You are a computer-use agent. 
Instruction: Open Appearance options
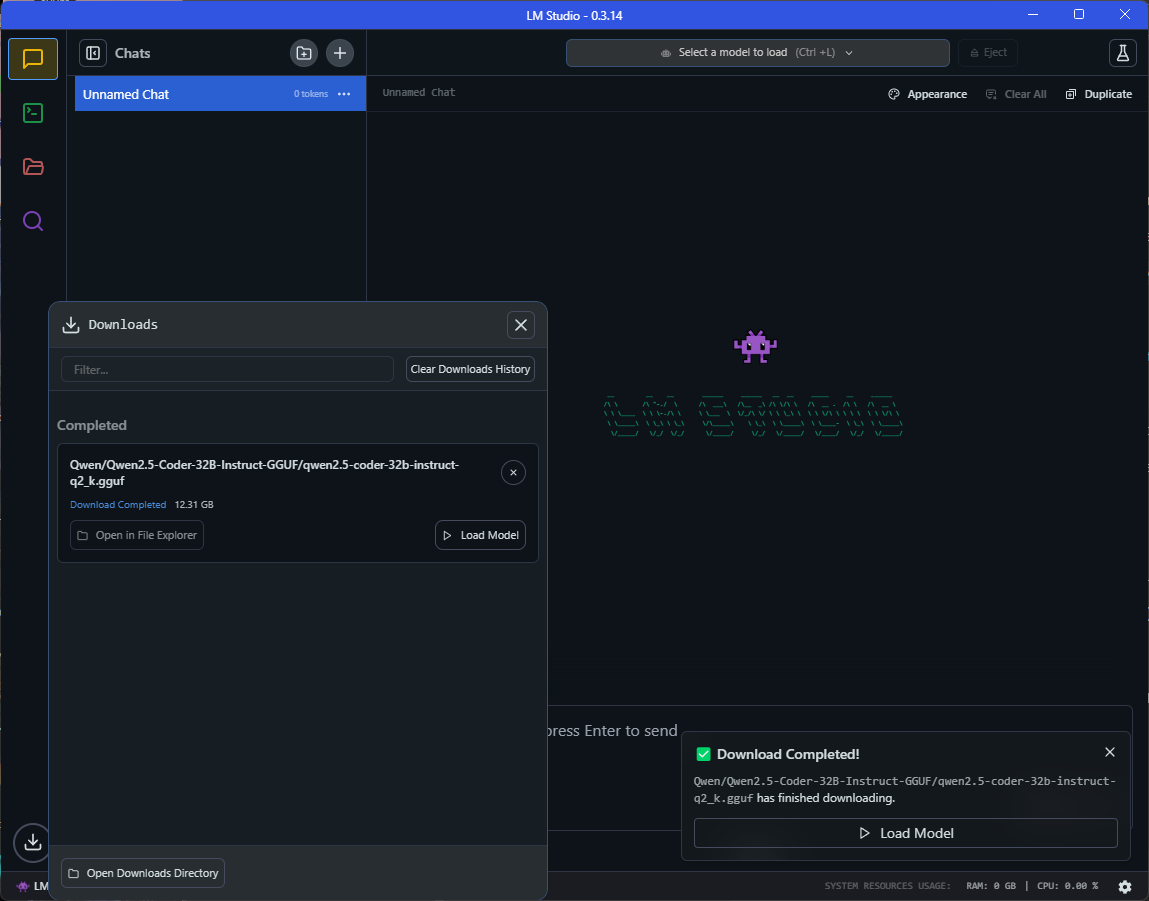pyautogui.click(x=928, y=94)
